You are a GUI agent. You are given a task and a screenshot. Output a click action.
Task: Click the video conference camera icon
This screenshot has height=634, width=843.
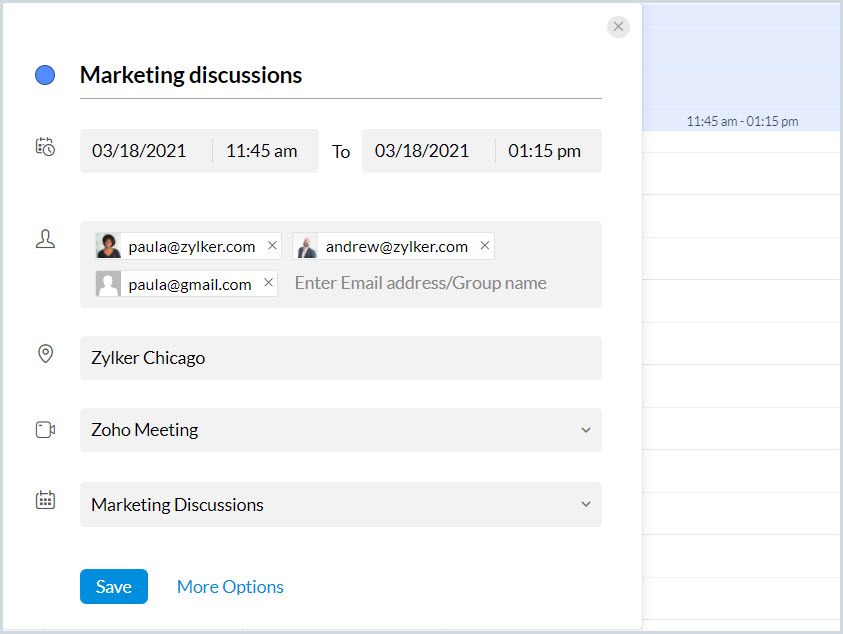[x=45, y=430]
